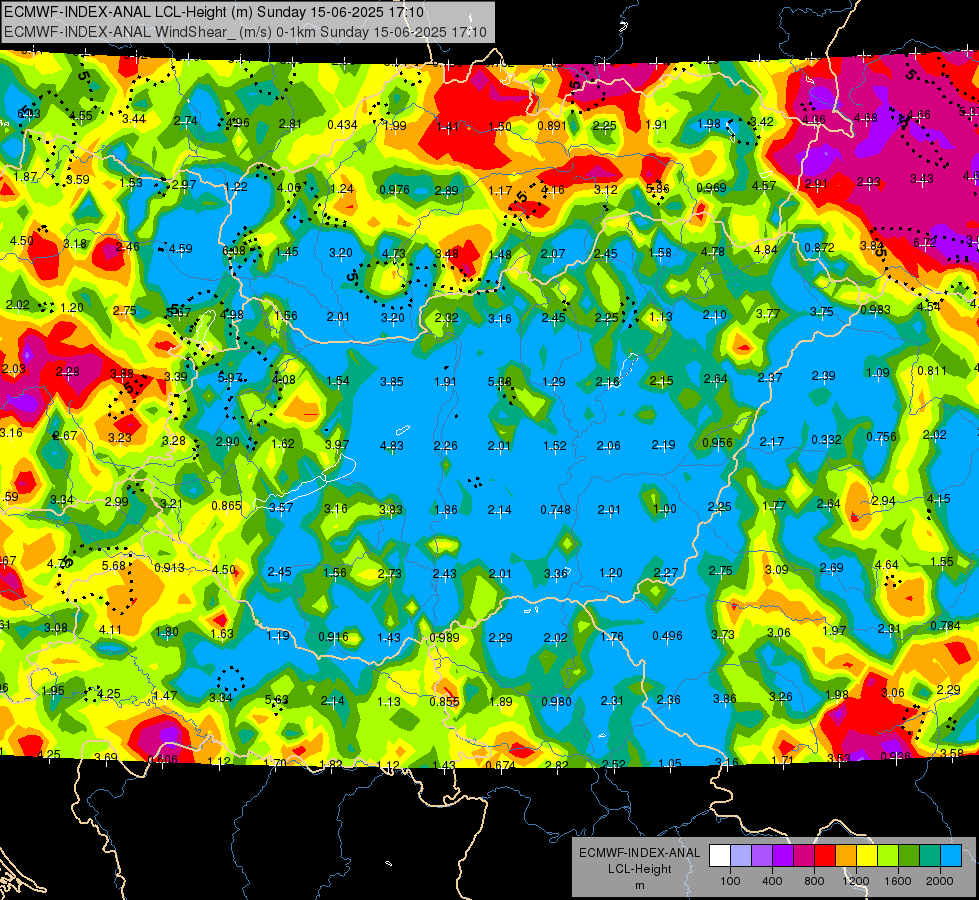Click the yellow legend swatch
The height and width of the screenshot is (900, 979).
(867, 856)
